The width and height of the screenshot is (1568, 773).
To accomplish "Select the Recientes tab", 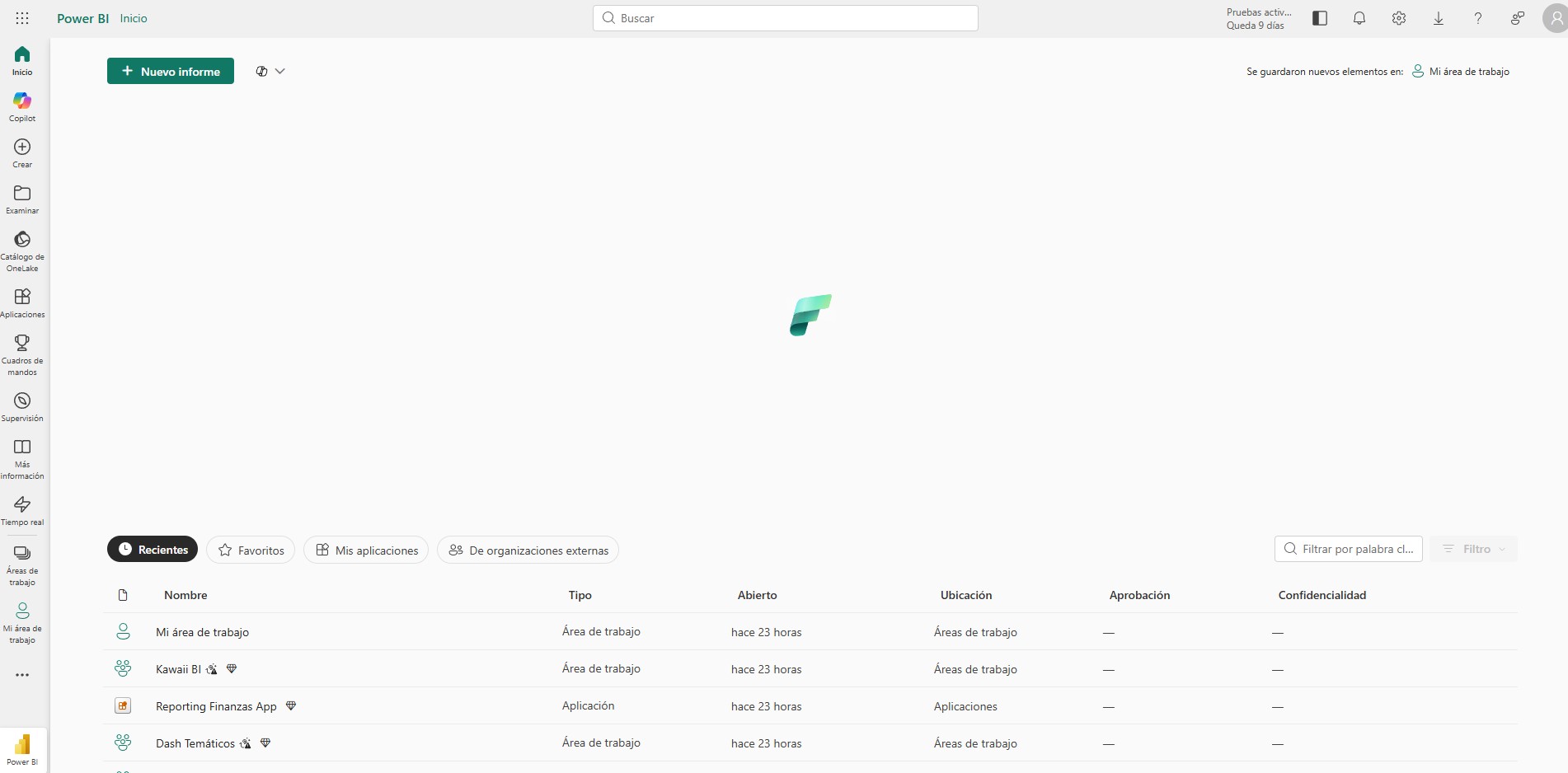I will 153,549.
